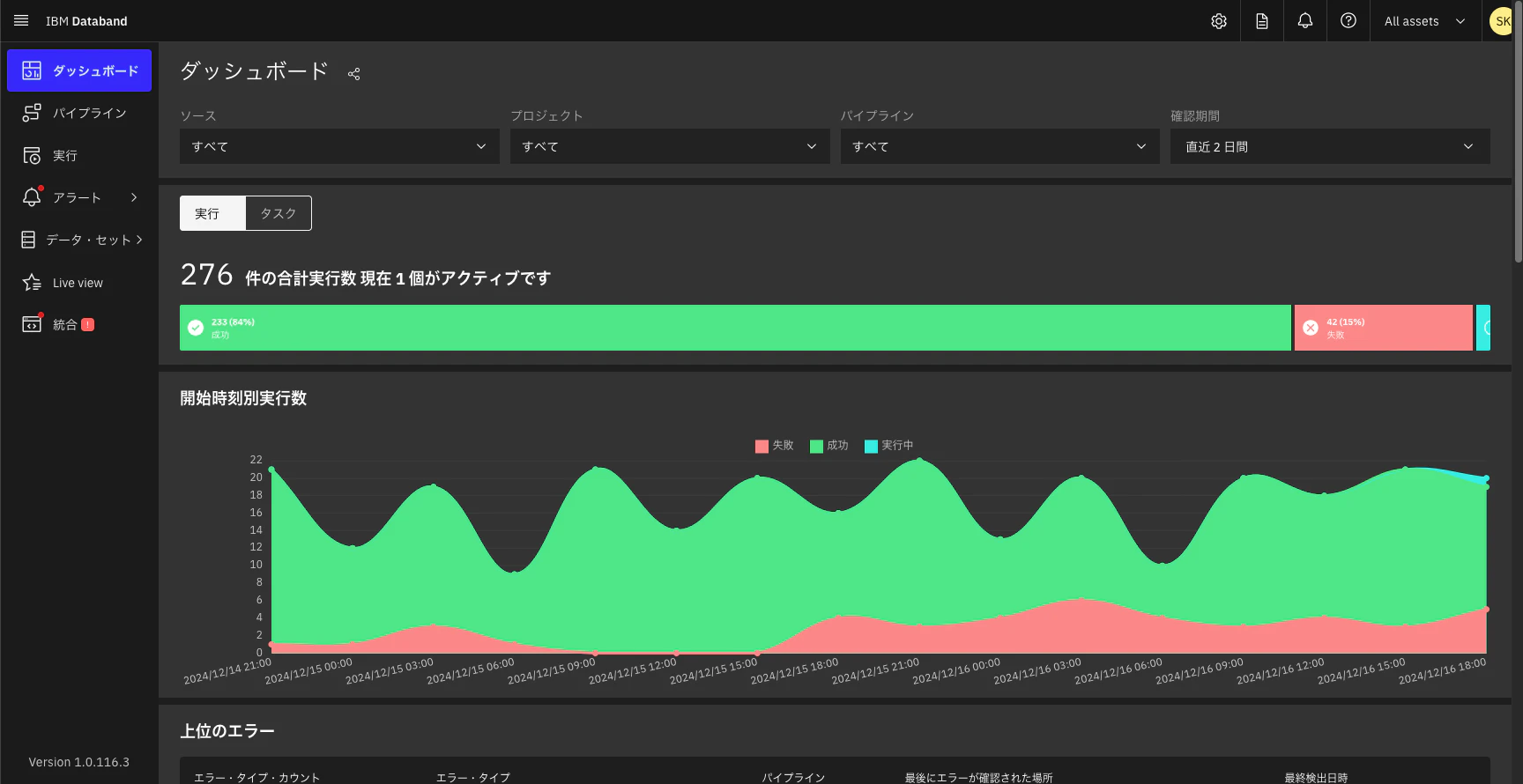Expand the データ・セット submenu chevron
This screenshot has height=784, width=1523.
pos(139,240)
